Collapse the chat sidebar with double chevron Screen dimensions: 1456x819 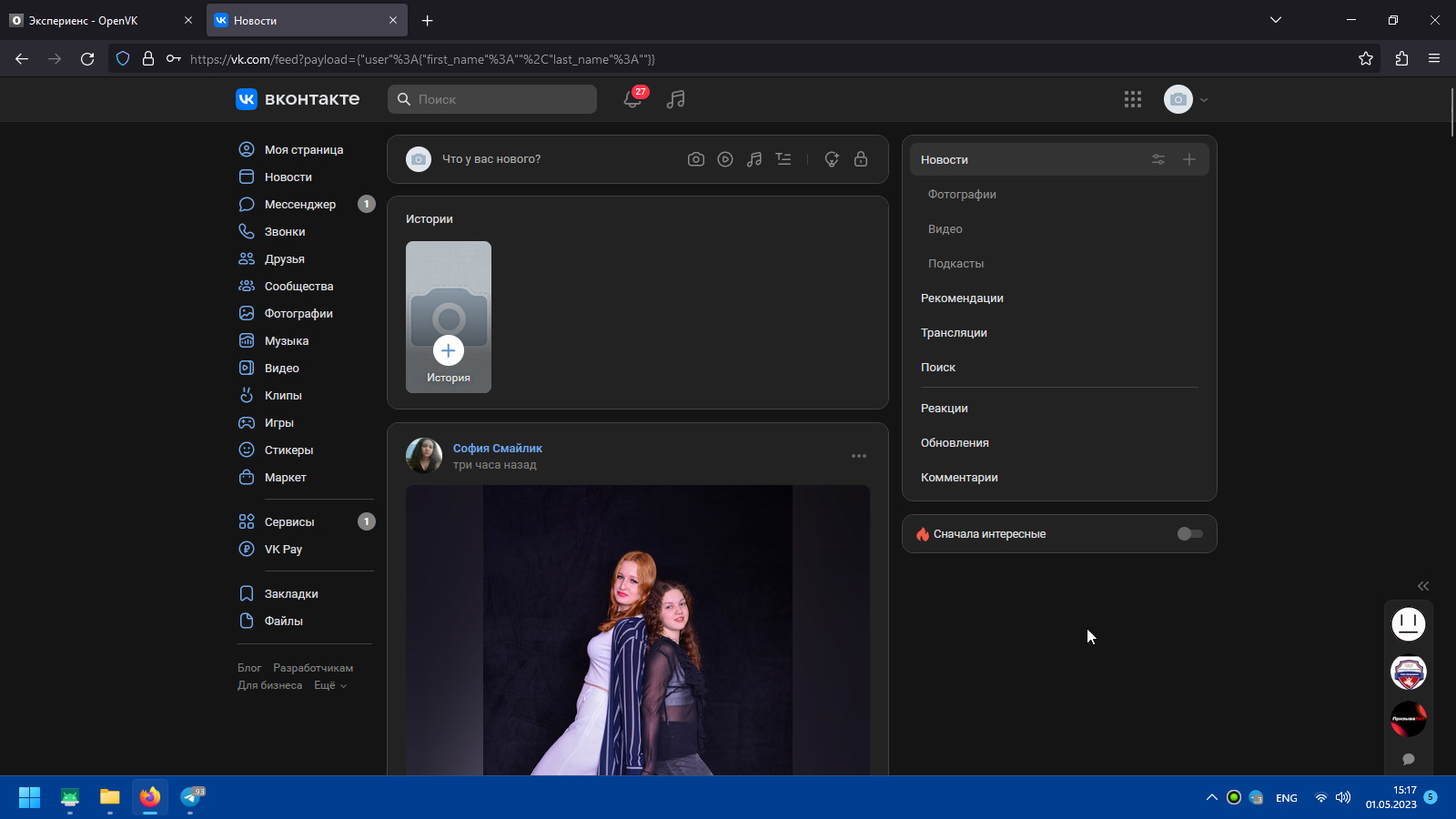pyautogui.click(x=1423, y=586)
